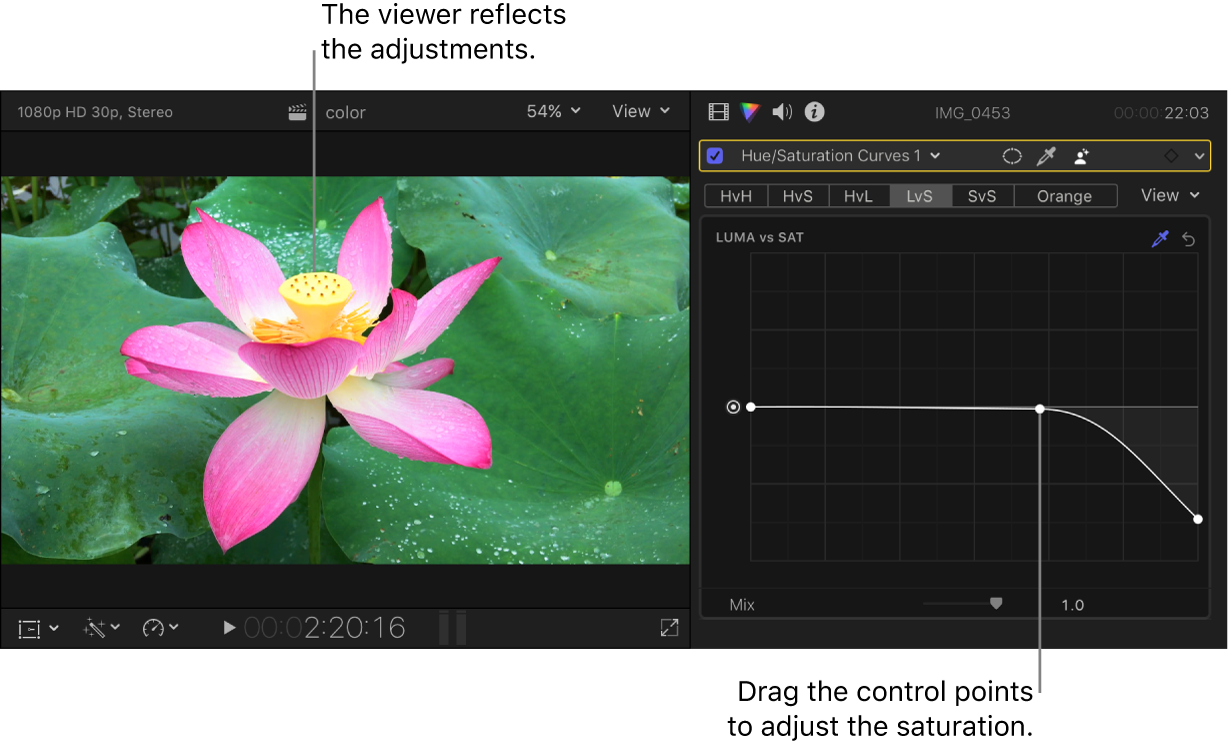Click the Mix value field 1.0
Image resolution: width=1230 pixels, height=746 pixels.
(x=1073, y=605)
